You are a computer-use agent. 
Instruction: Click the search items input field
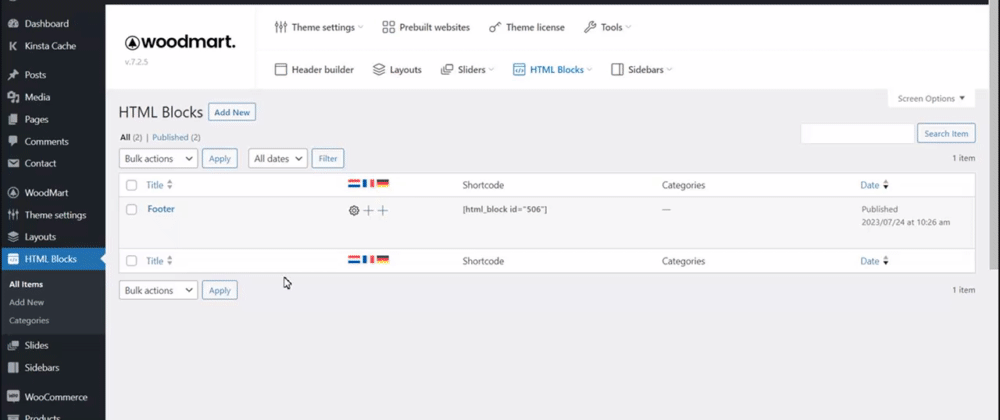pyautogui.click(x=857, y=133)
